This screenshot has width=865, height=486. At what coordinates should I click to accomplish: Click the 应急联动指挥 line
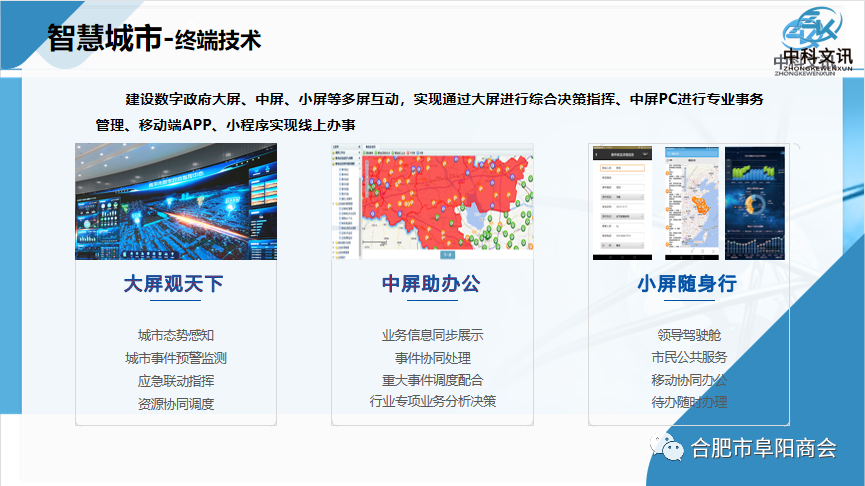175,381
